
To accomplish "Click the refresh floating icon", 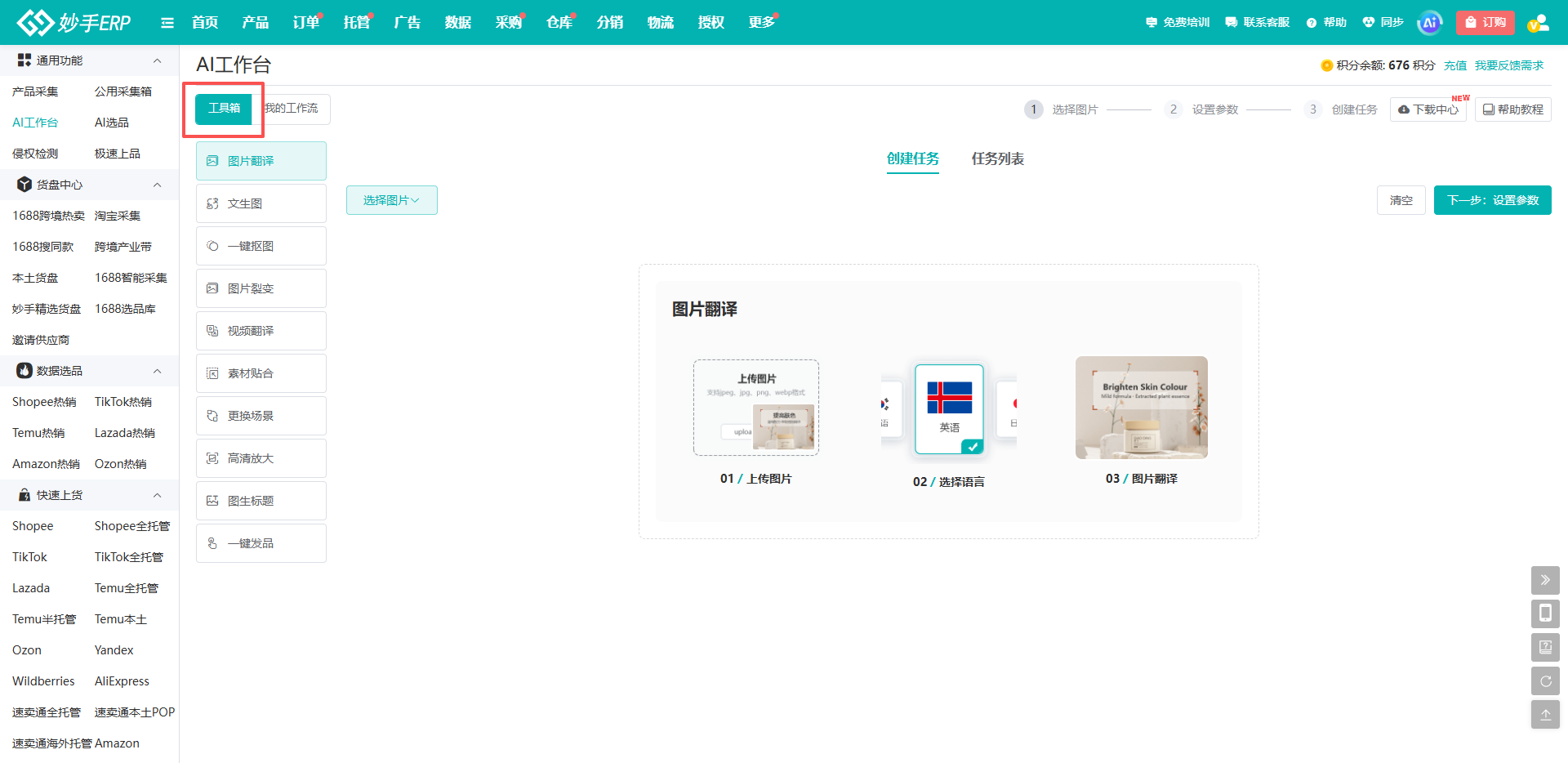I will (x=1545, y=680).
